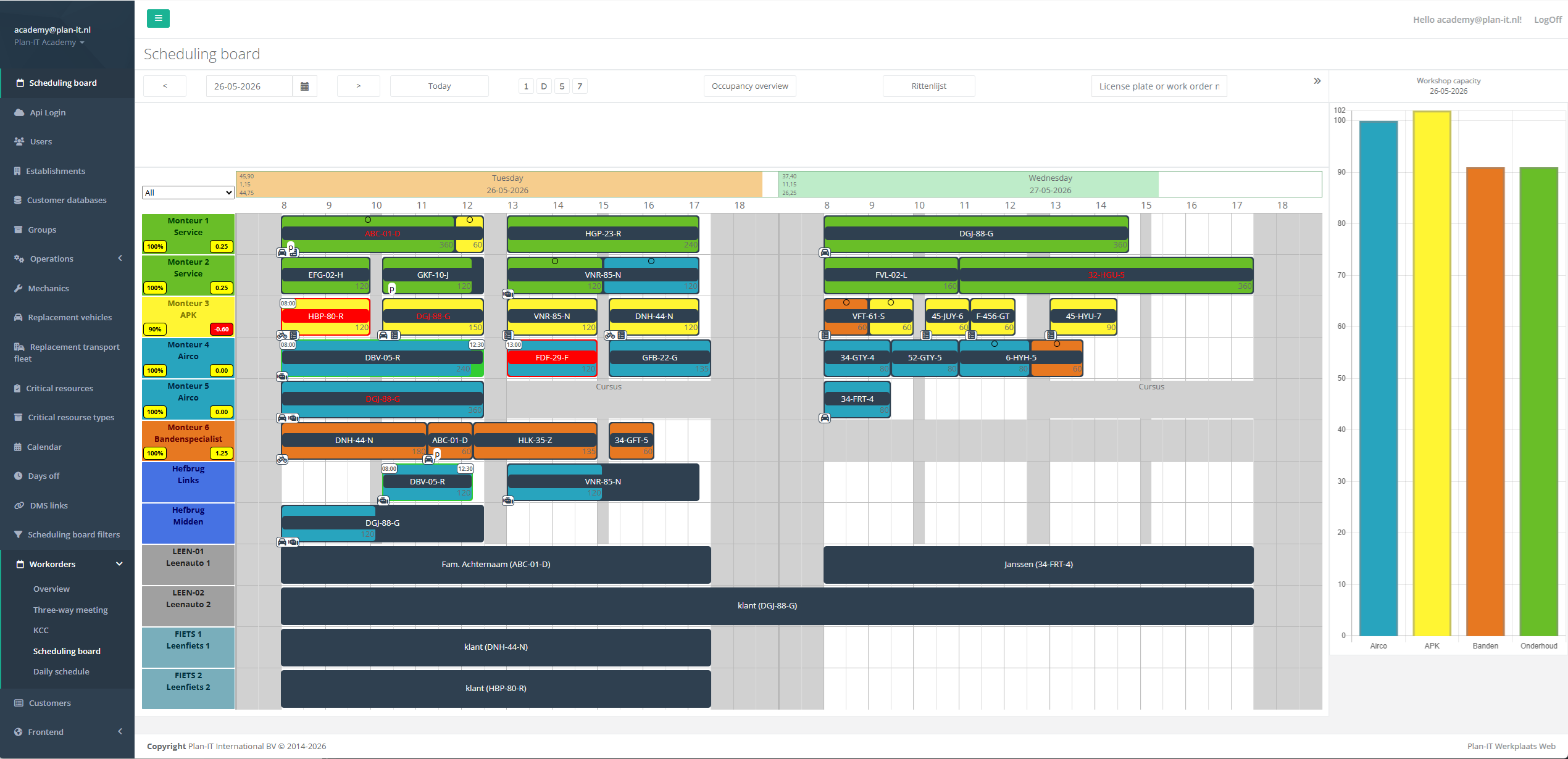Click the LogOff link
Viewport: 1568px width, 759px height.
(x=1548, y=20)
